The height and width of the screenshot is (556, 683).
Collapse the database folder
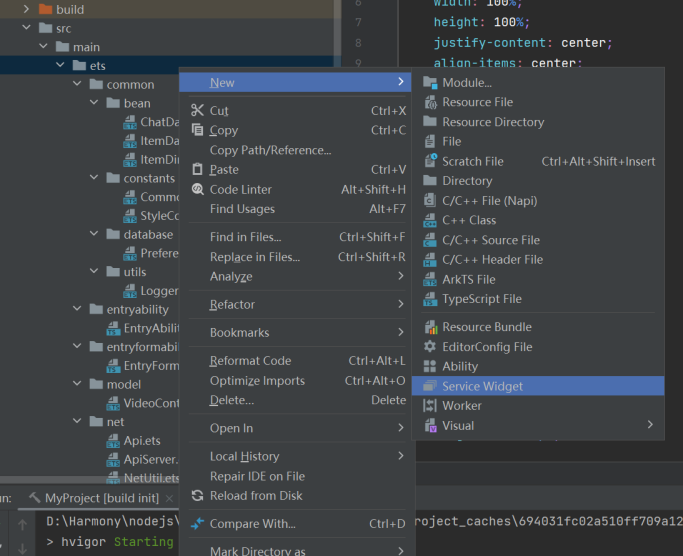pos(94,234)
